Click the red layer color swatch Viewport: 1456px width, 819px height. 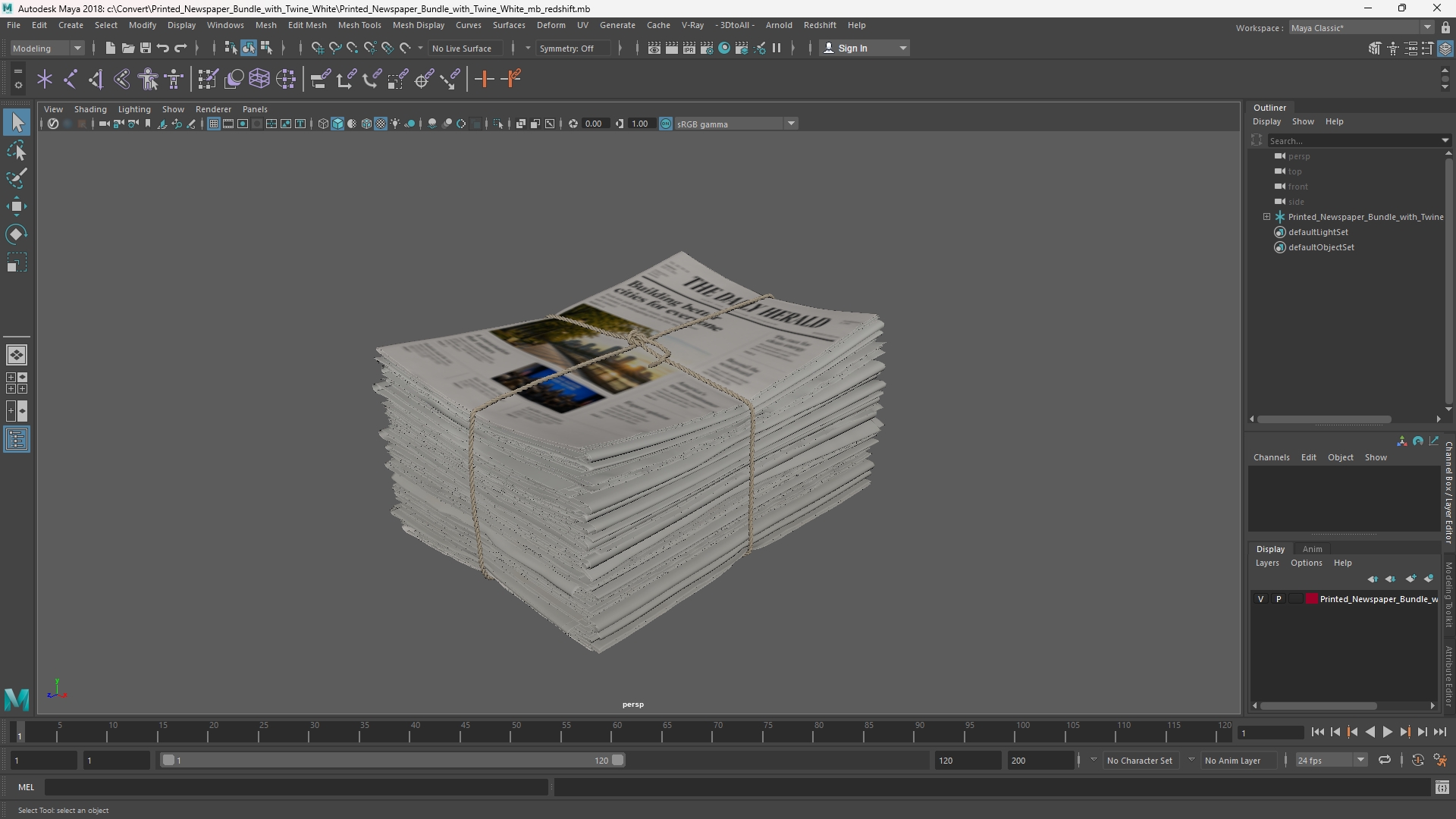[1312, 599]
